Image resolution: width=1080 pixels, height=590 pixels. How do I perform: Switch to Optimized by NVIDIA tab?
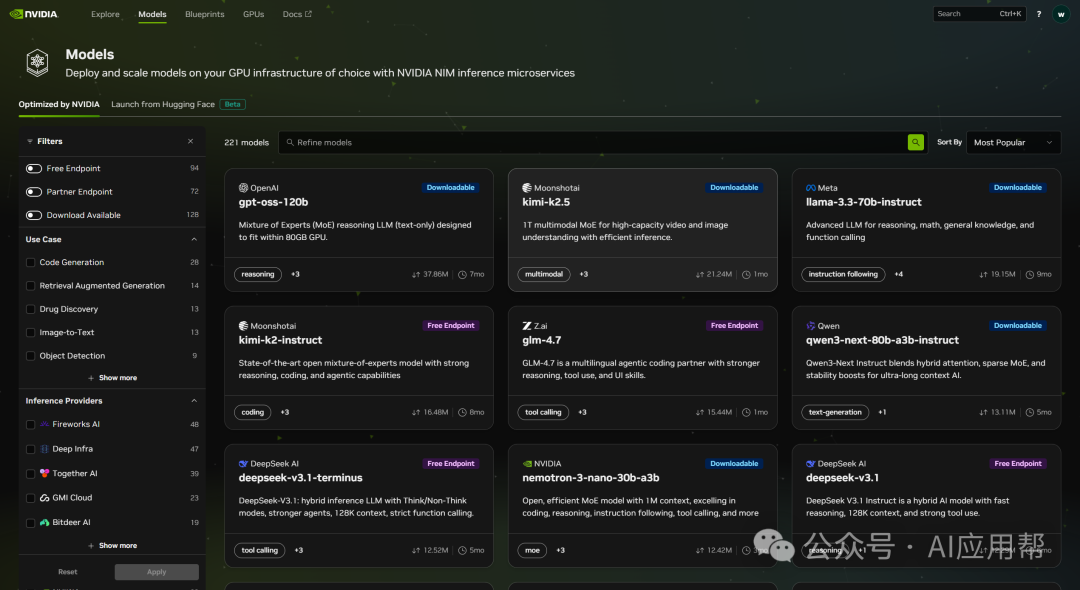click(59, 105)
